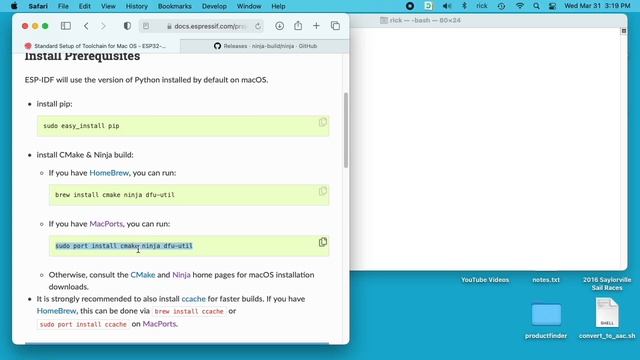Open the first HomeBrew link

pos(109,173)
